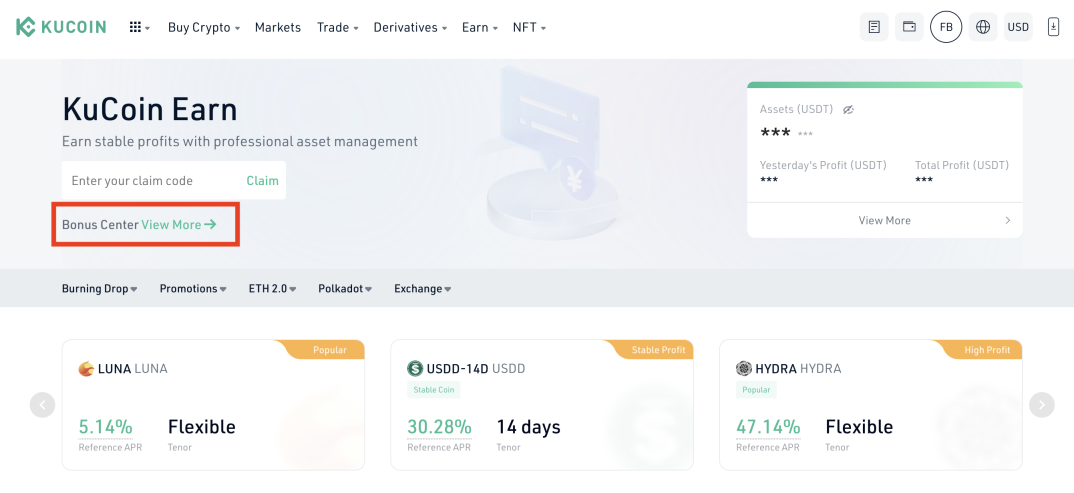Click View More in the assets card

pyautogui.click(x=884, y=220)
